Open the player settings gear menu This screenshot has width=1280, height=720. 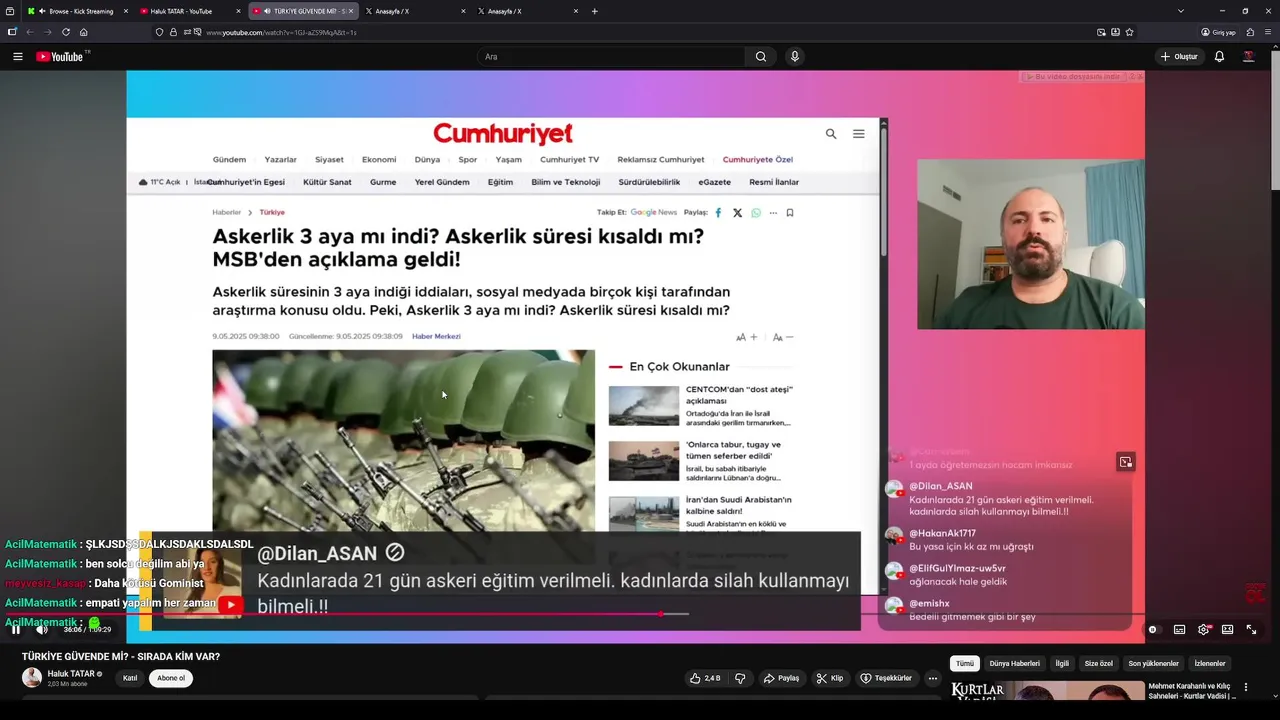coord(1204,629)
